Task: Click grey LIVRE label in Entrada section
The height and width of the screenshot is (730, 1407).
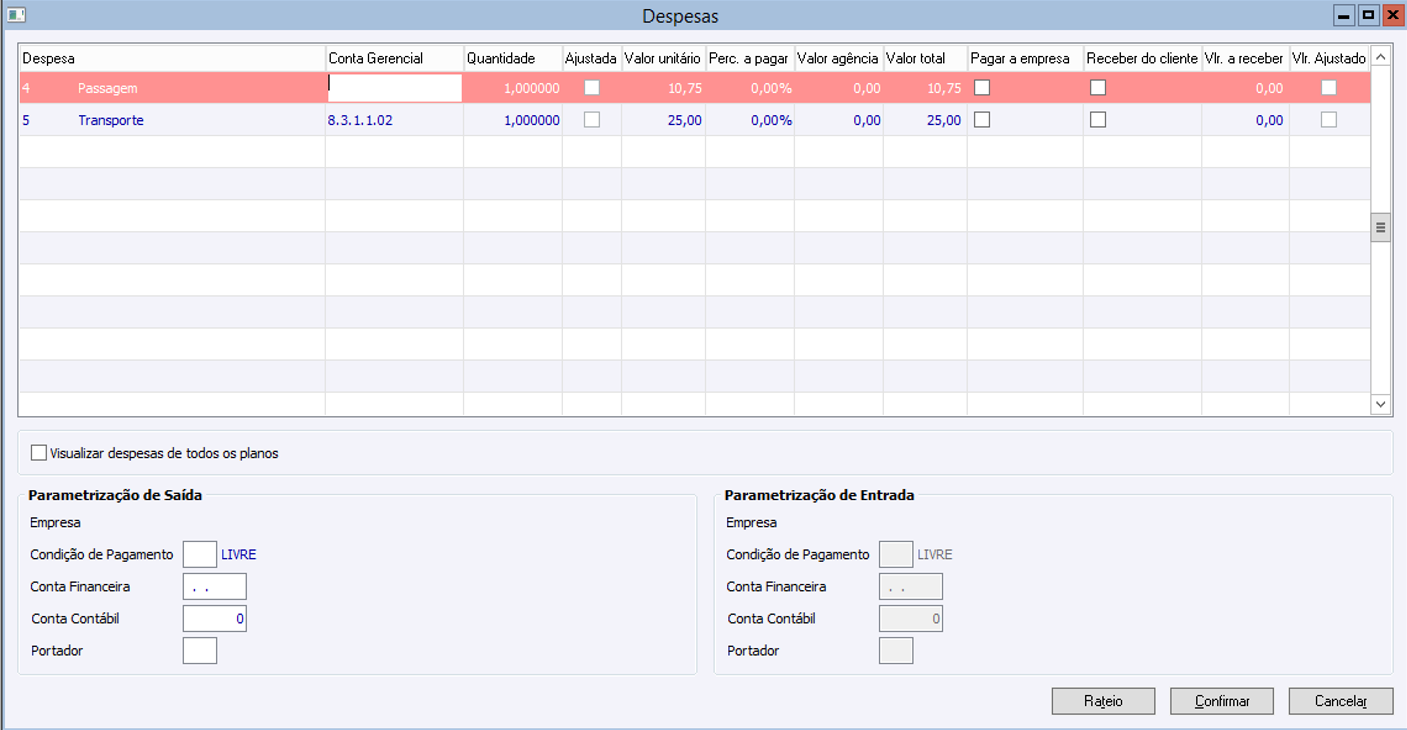Action: click(934, 554)
